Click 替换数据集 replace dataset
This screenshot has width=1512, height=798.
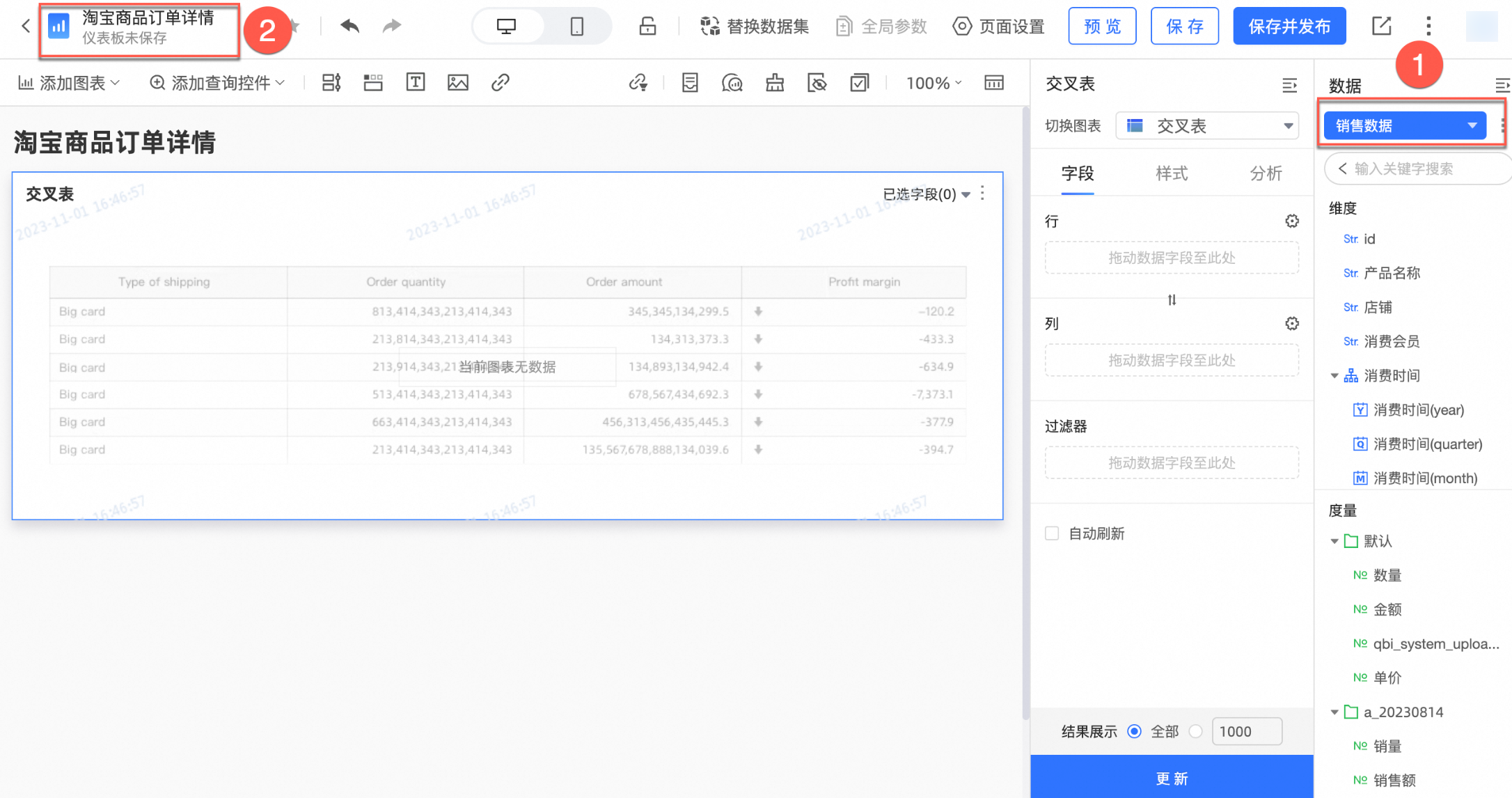754,26
